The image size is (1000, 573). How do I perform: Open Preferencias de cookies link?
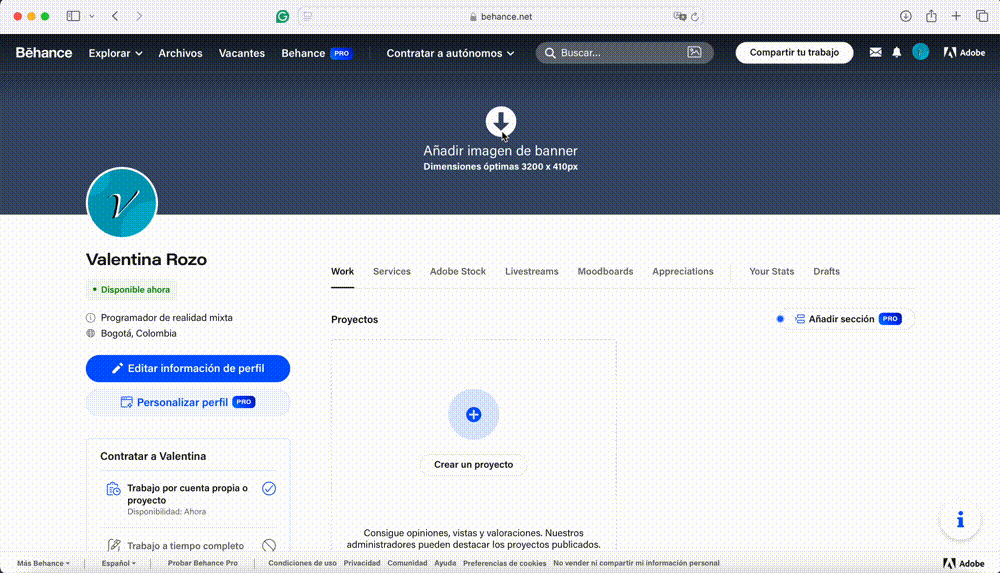point(504,563)
